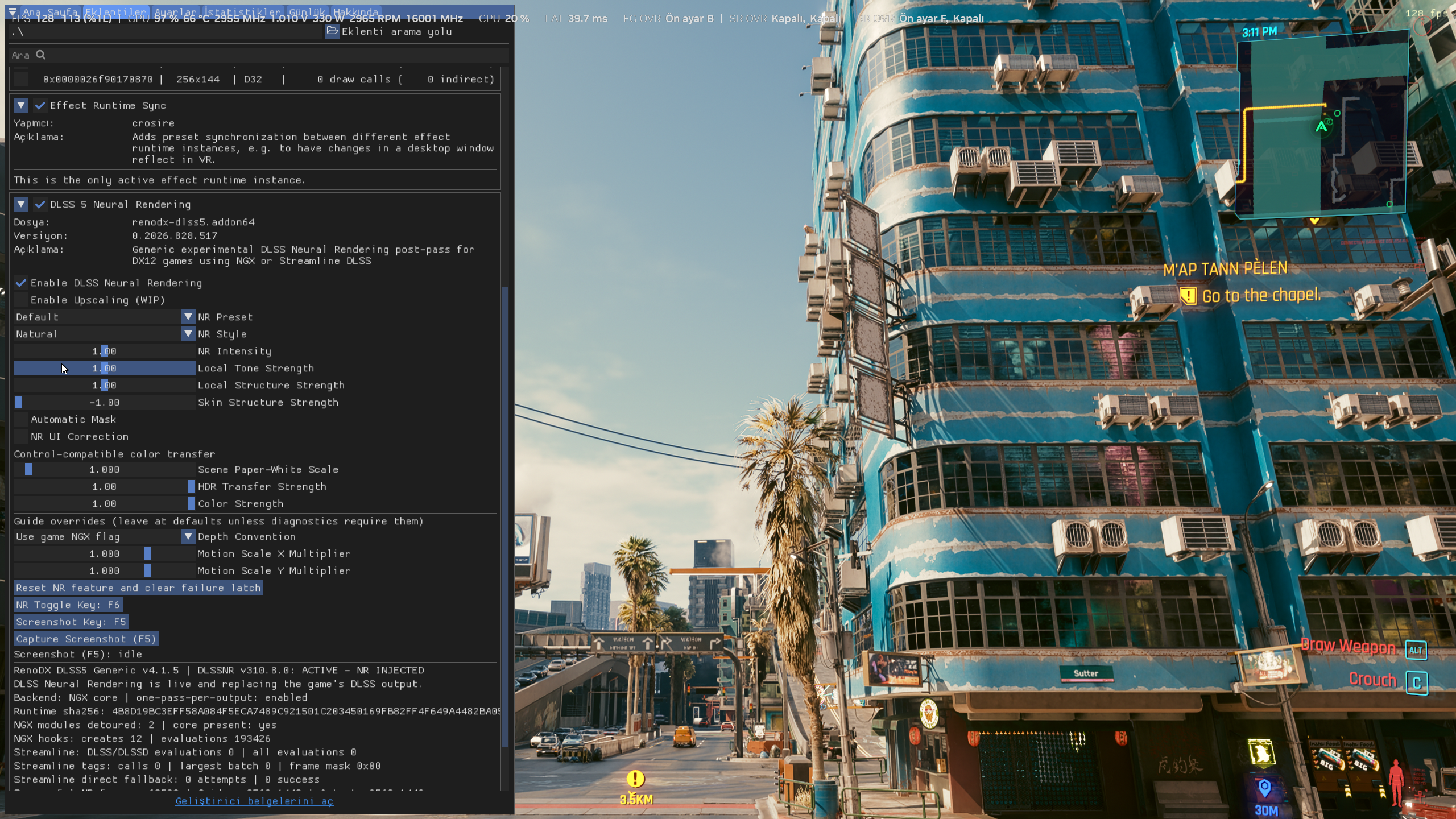
Task: Click the version value 0.2026.828.517
Action: coord(175,235)
